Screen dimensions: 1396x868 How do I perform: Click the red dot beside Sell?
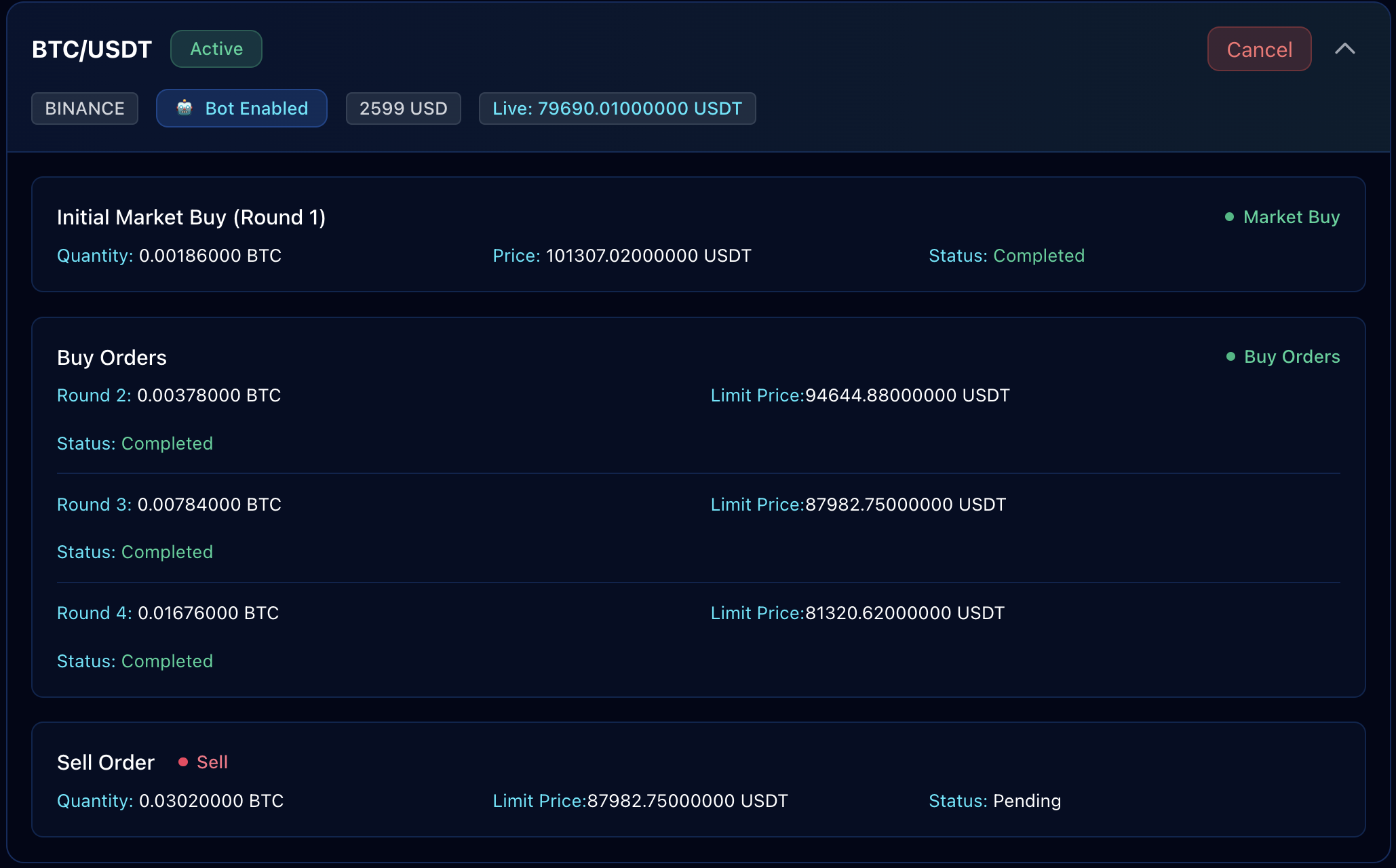pos(183,762)
